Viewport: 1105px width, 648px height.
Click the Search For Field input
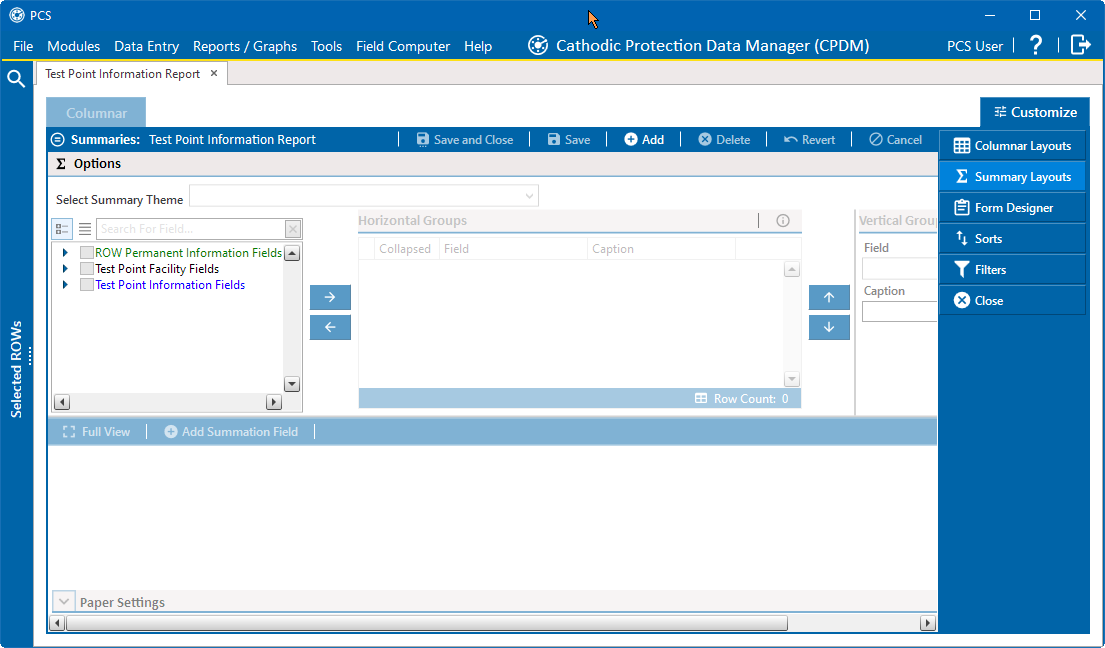click(x=190, y=229)
